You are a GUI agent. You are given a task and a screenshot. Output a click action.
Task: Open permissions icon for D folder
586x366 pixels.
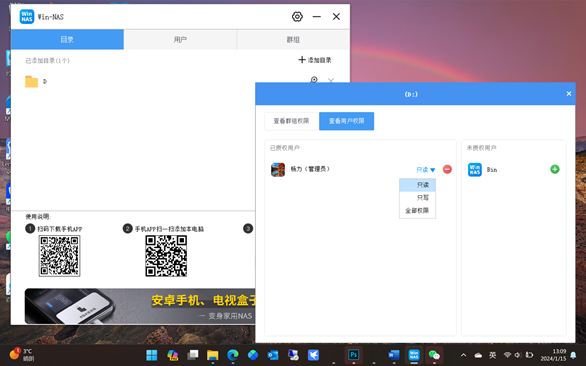(x=314, y=80)
